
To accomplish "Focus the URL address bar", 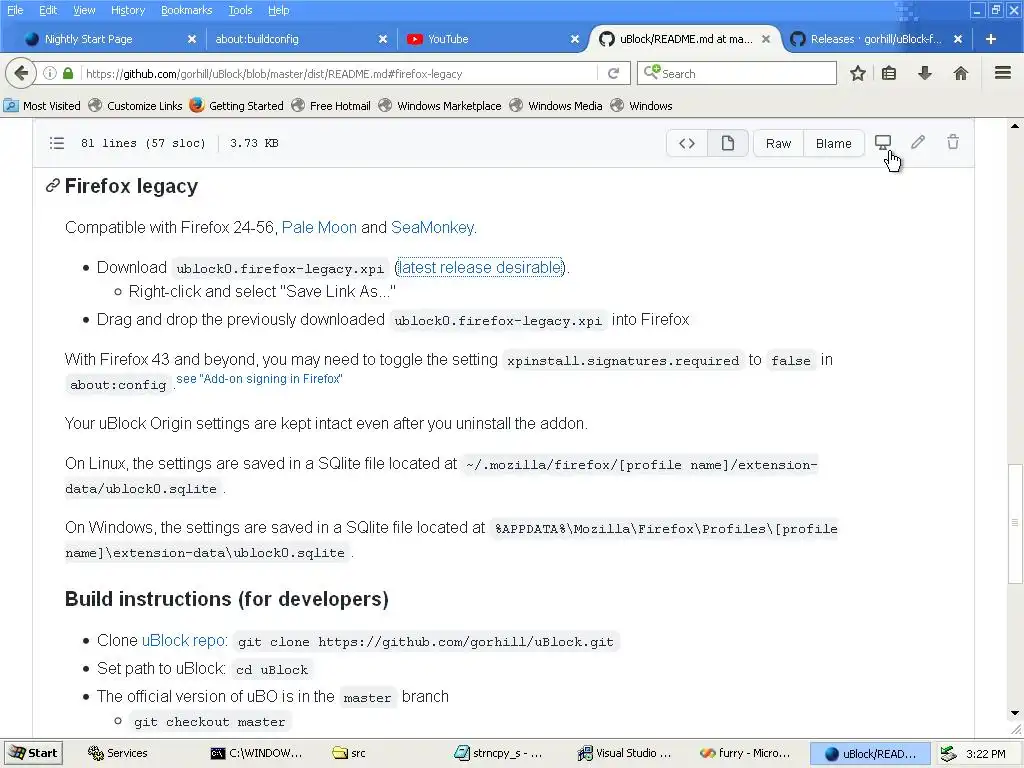I will tap(340, 74).
